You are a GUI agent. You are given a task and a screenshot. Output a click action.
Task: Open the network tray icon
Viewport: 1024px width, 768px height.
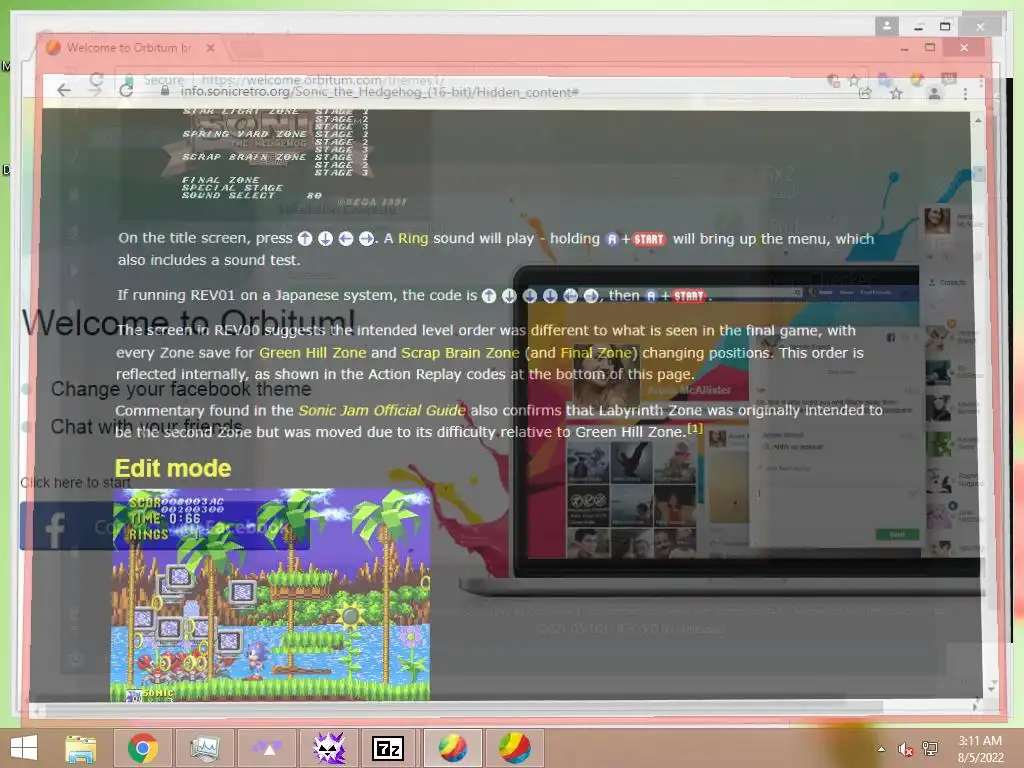930,749
